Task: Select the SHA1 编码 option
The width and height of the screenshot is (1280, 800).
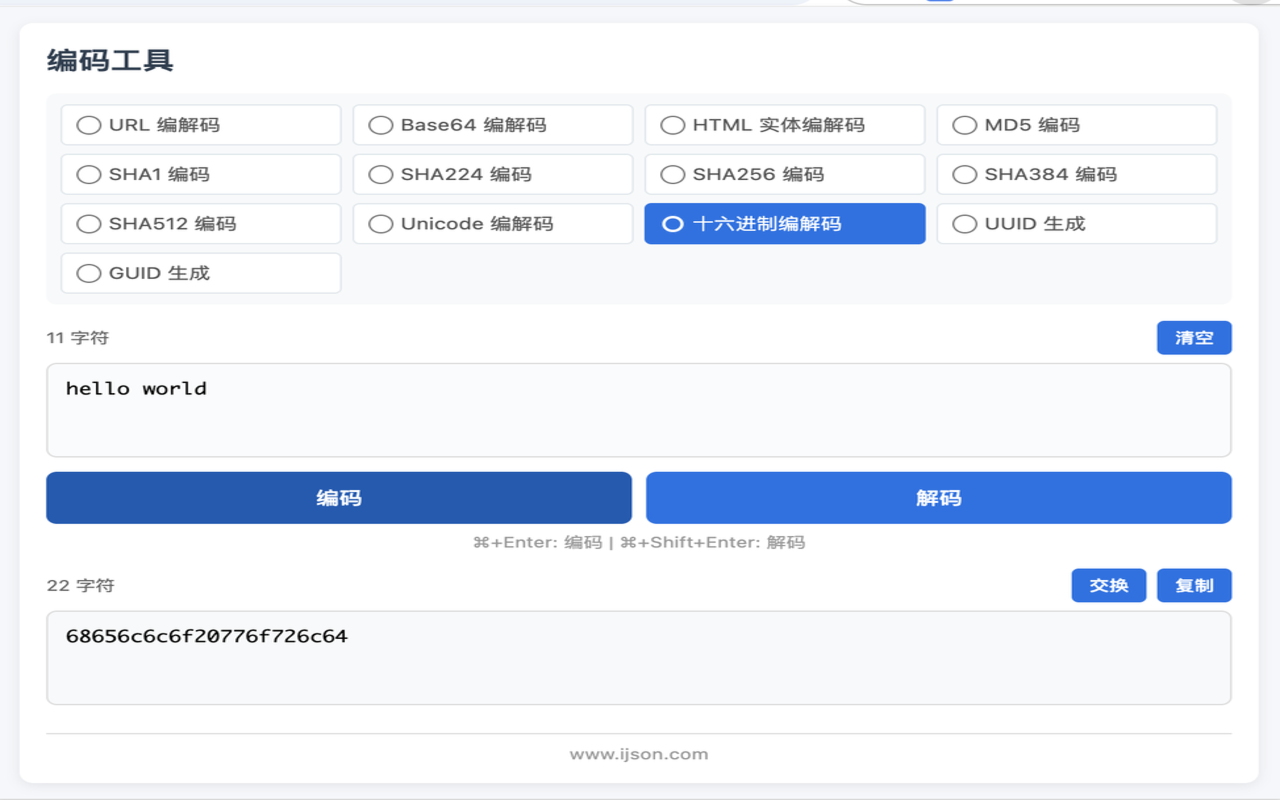Action: point(201,174)
